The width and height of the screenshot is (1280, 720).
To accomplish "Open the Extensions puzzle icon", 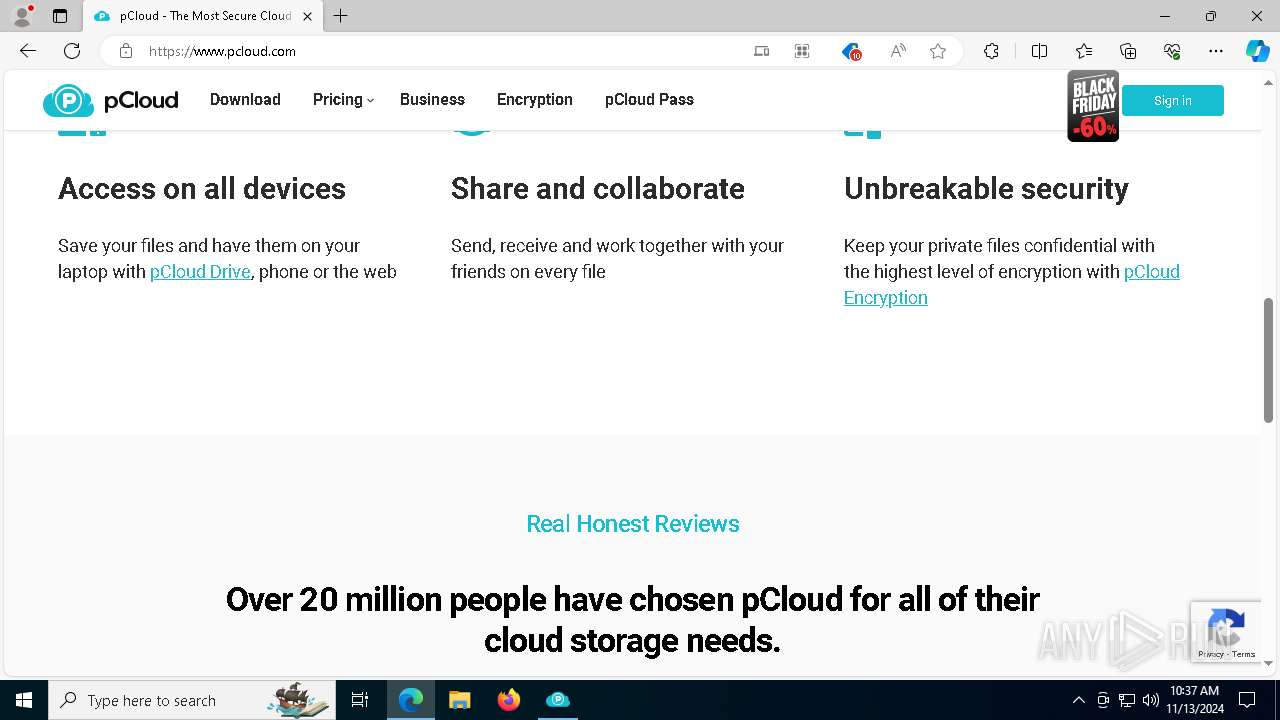I will [x=991, y=51].
